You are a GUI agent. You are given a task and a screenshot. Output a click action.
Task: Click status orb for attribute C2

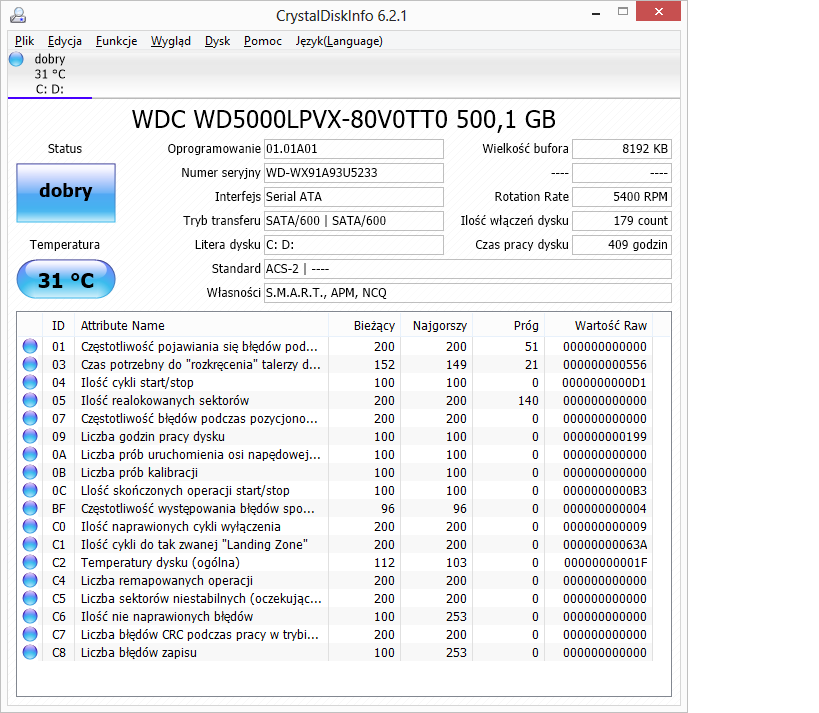30,563
